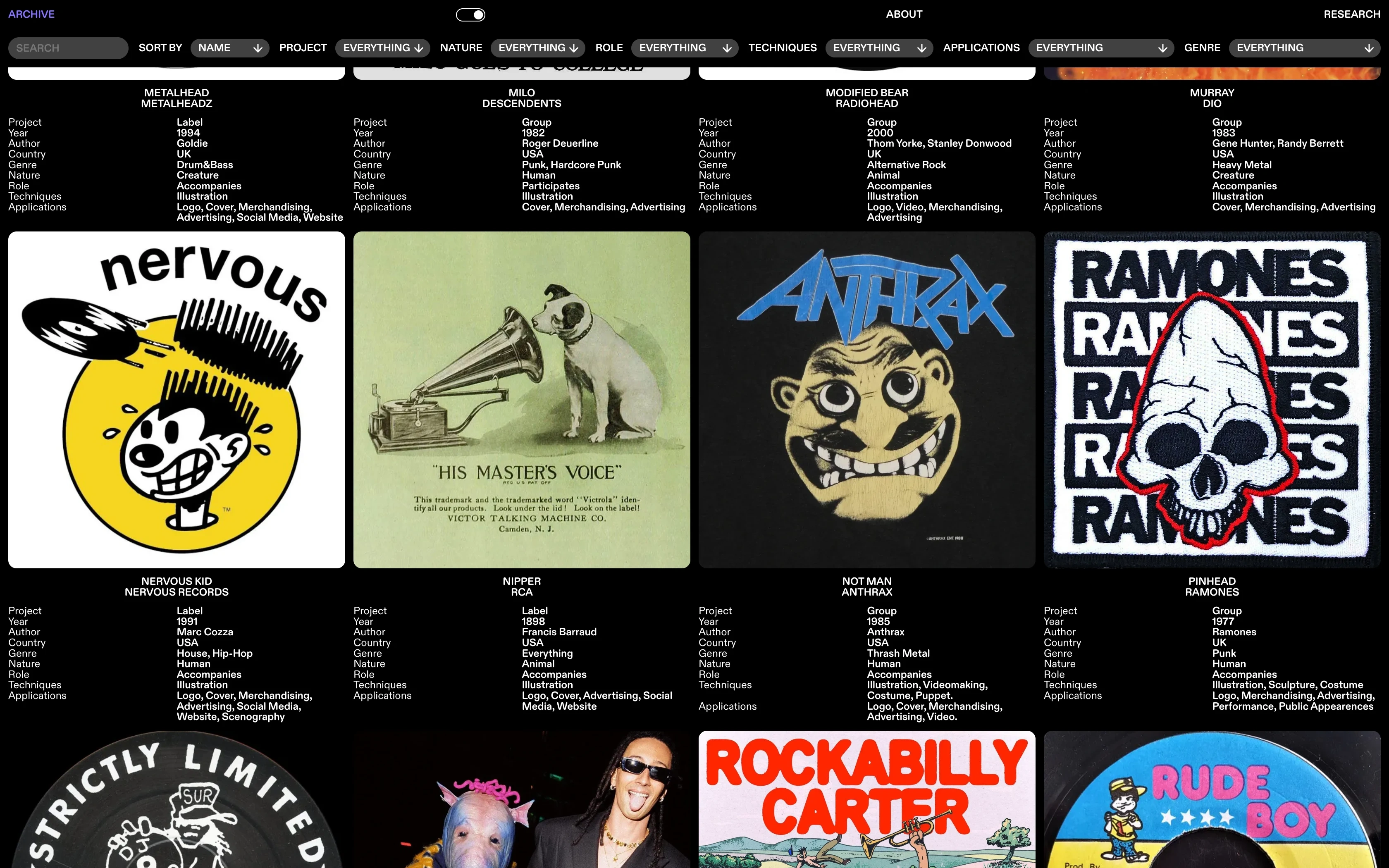Click author Roger Deuerline
Image resolution: width=1389 pixels, height=868 pixels.
coord(560,143)
